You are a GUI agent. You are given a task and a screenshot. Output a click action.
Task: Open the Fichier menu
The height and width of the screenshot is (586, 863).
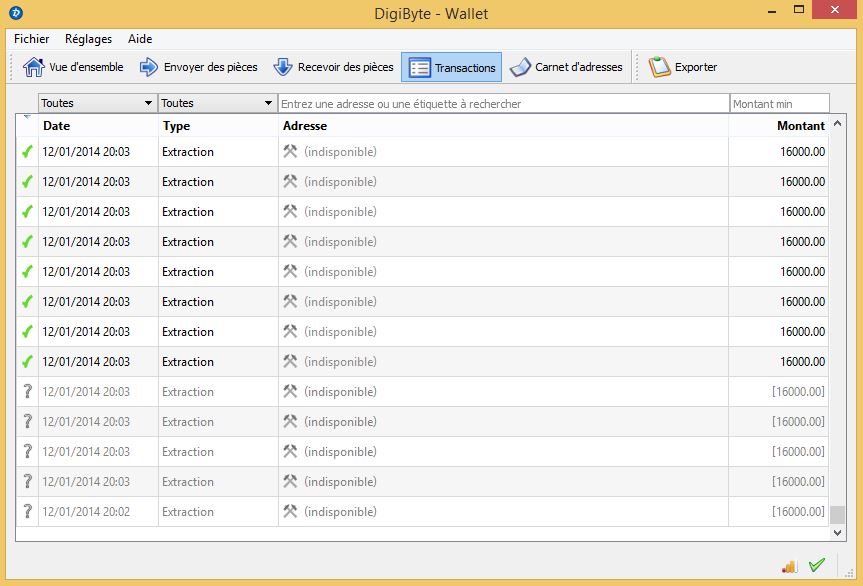click(x=31, y=39)
